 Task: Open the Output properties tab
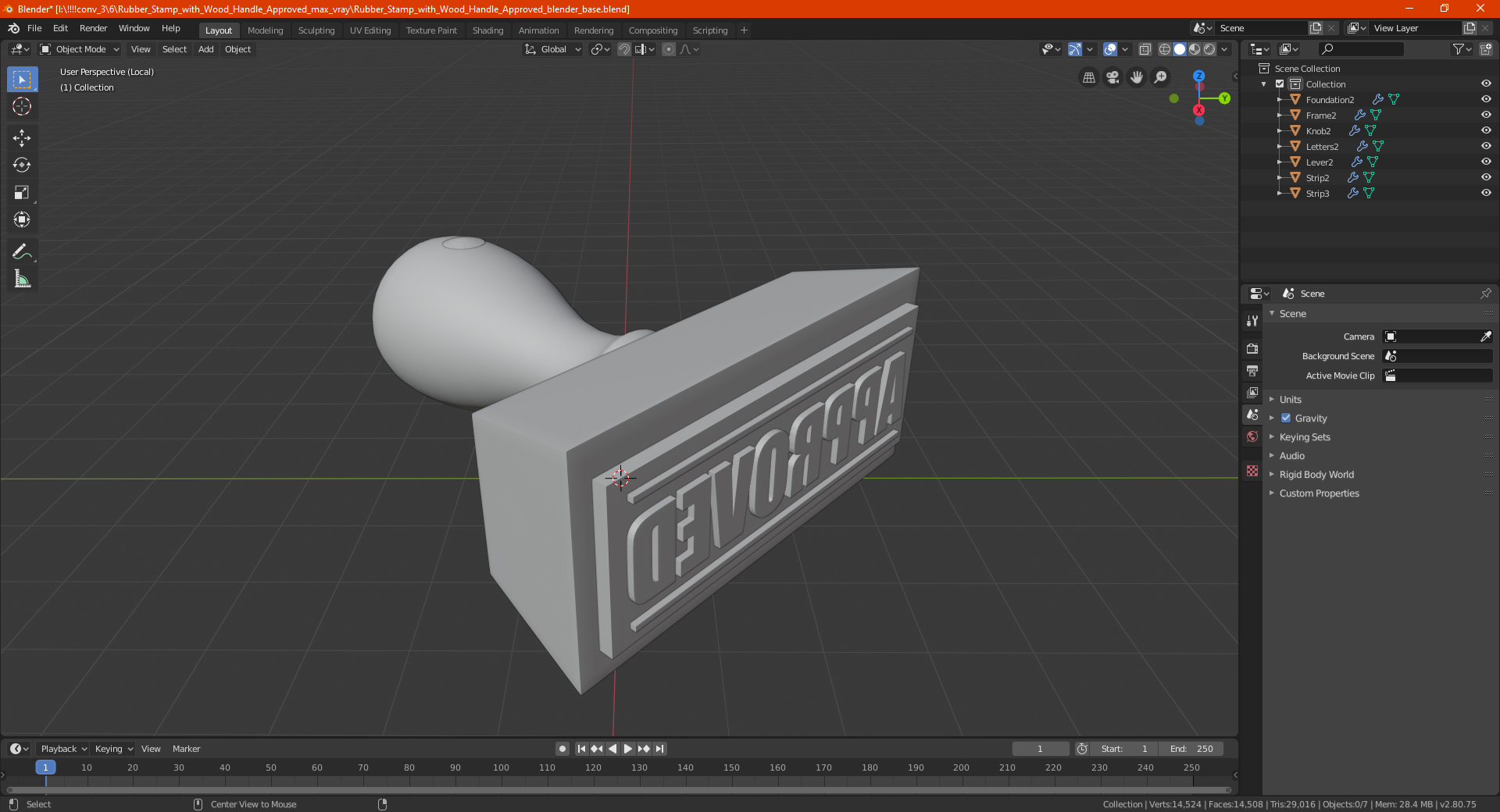click(x=1252, y=370)
